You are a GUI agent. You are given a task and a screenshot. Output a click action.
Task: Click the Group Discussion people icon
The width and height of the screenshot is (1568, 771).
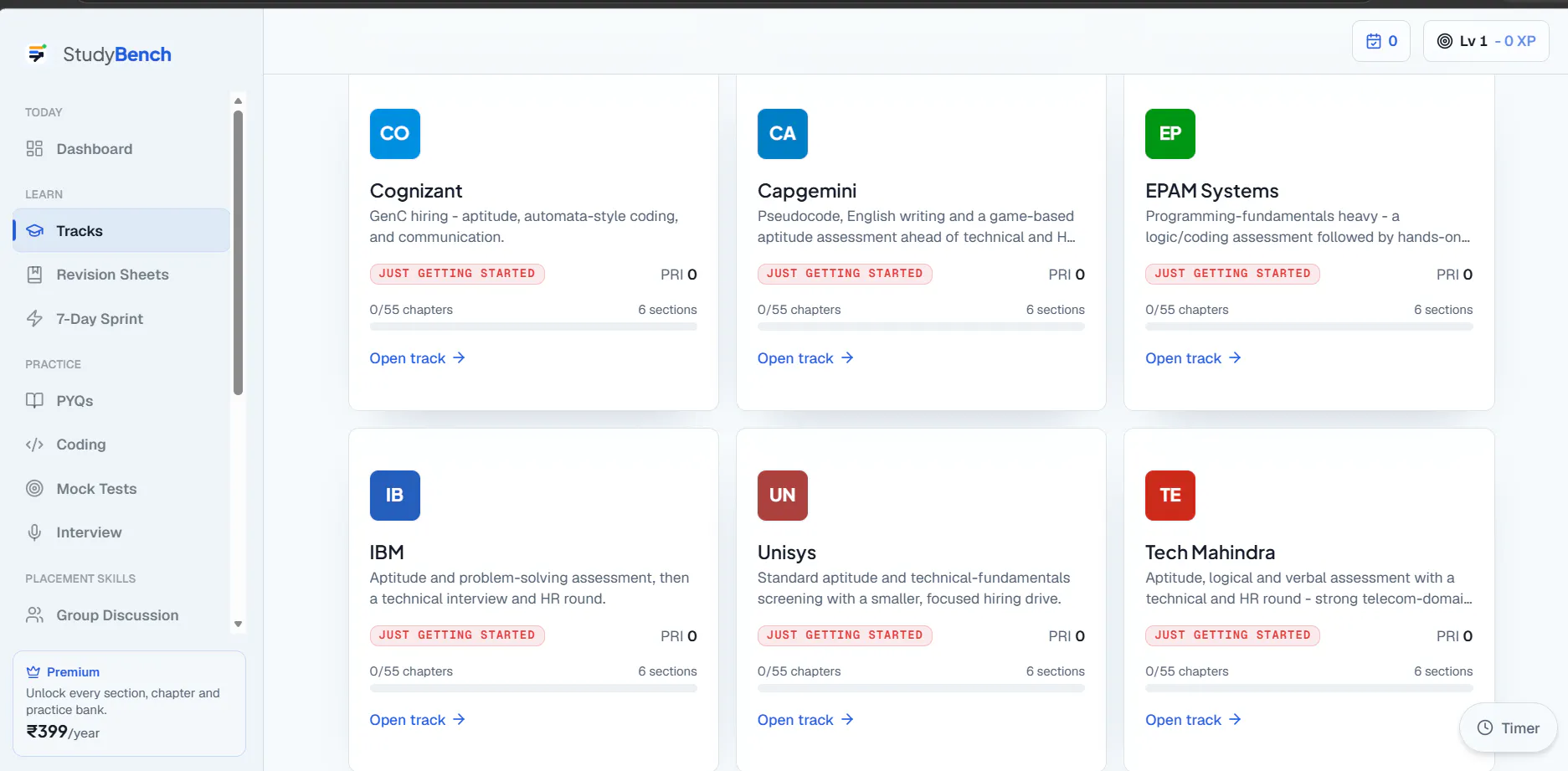coord(34,615)
